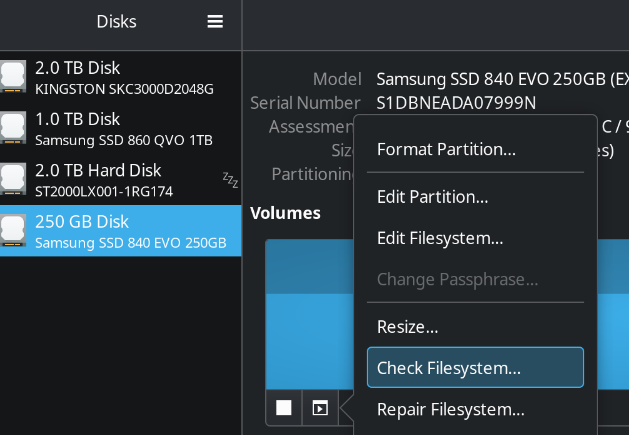Viewport: 629px width, 435px height.
Task: Click the Serial Number field label
Action: pos(305,103)
